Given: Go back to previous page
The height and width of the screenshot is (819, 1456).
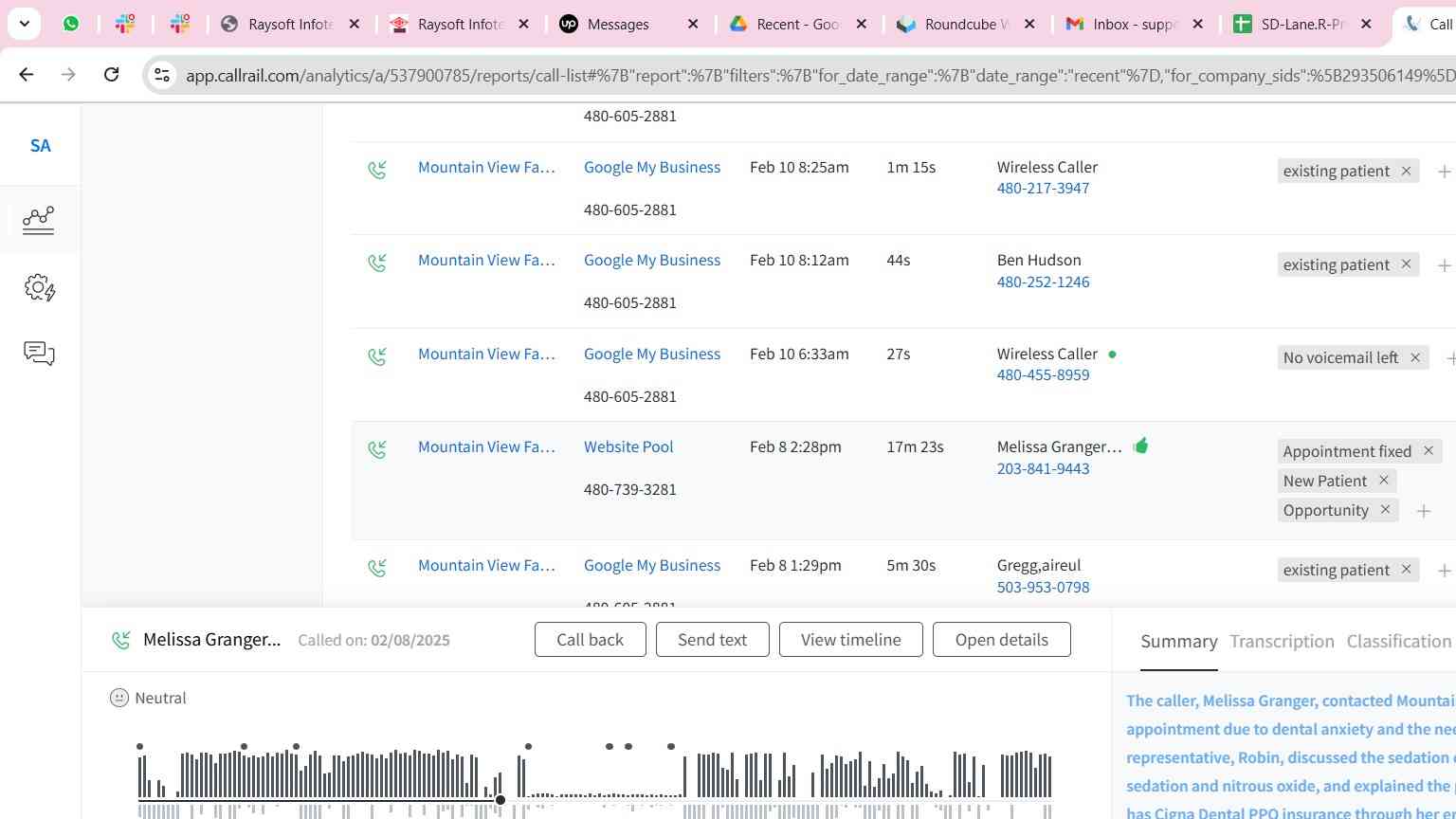Looking at the screenshot, I should click(x=27, y=74).
